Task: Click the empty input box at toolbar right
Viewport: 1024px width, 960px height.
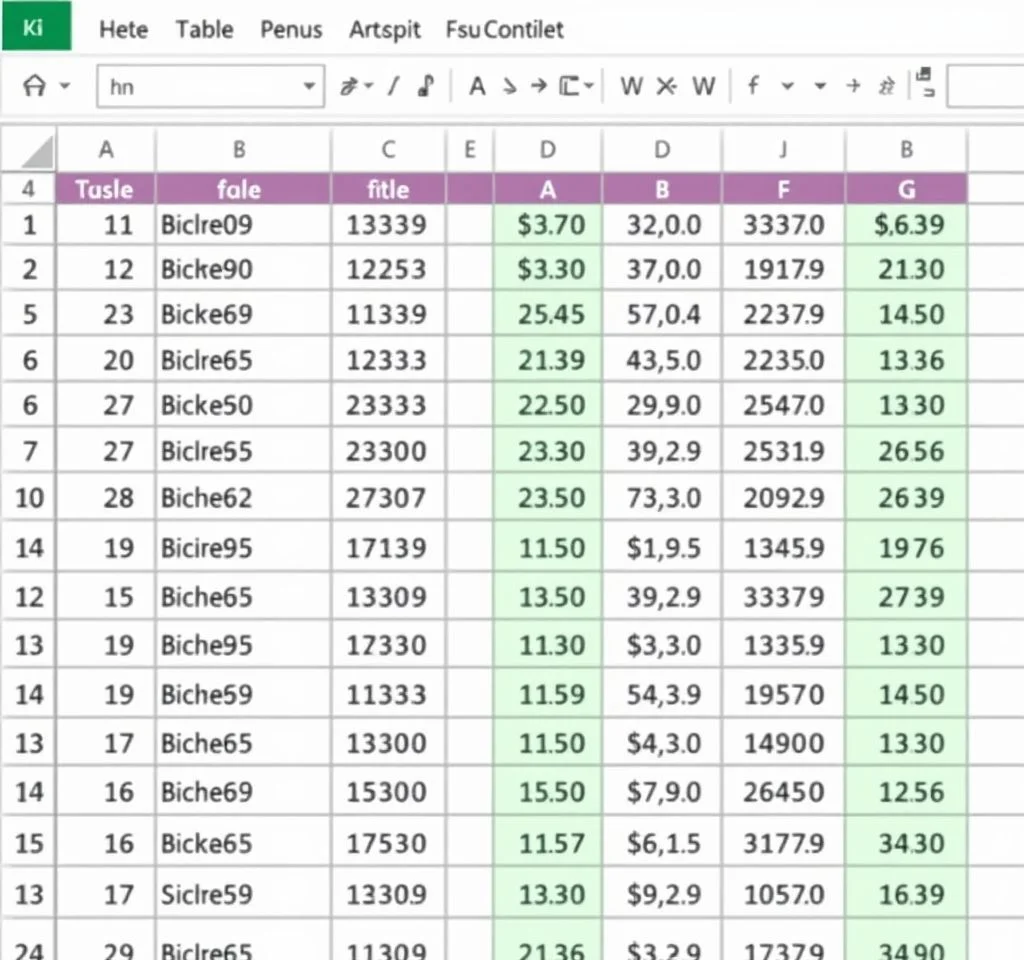Action: 984,87
